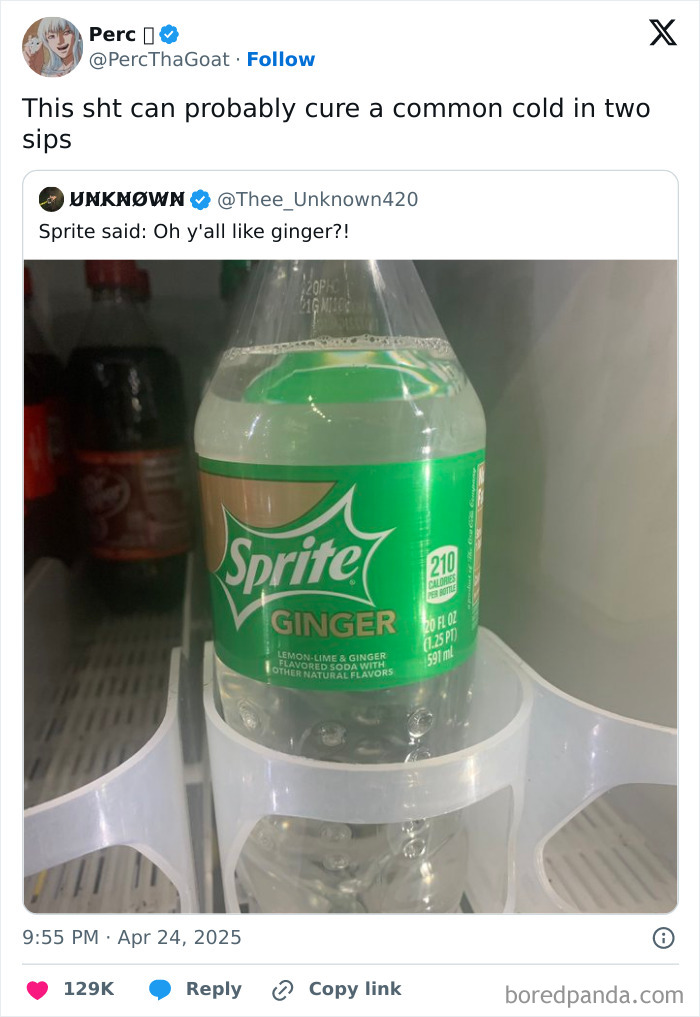
Task: Click the verified badge next to Perc
Action: coord(170,33)
